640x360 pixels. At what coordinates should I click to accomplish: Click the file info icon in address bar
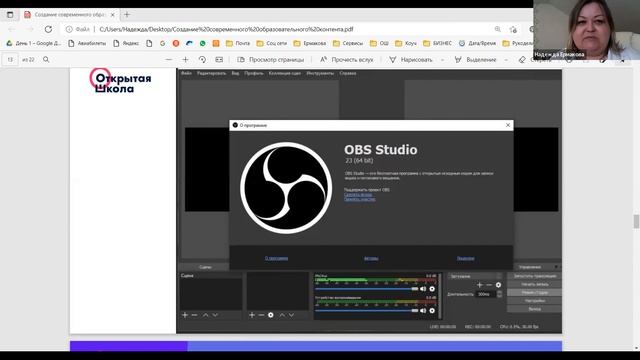(x=69, y=29)
